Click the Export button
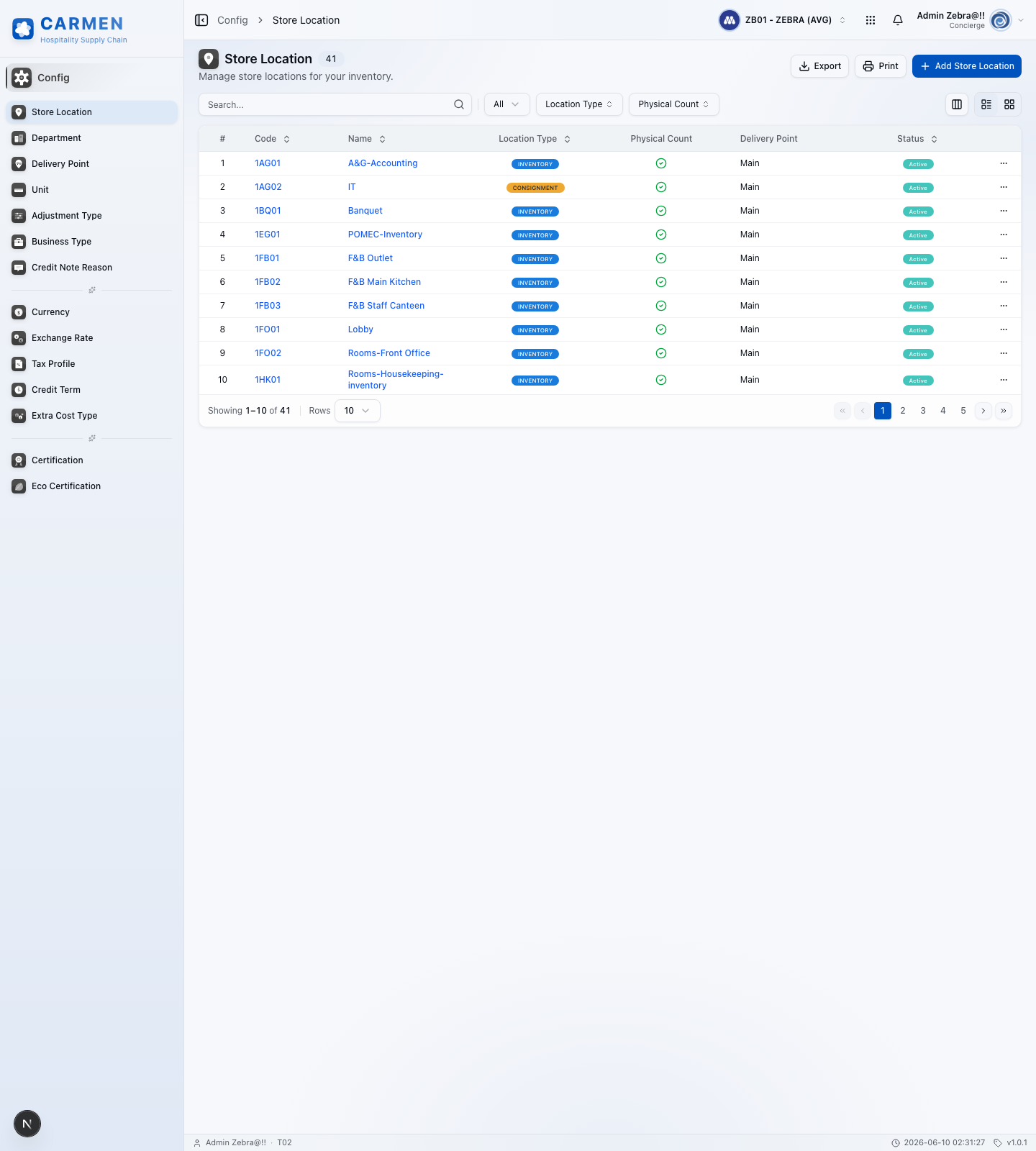 click(x=820, y=66)
